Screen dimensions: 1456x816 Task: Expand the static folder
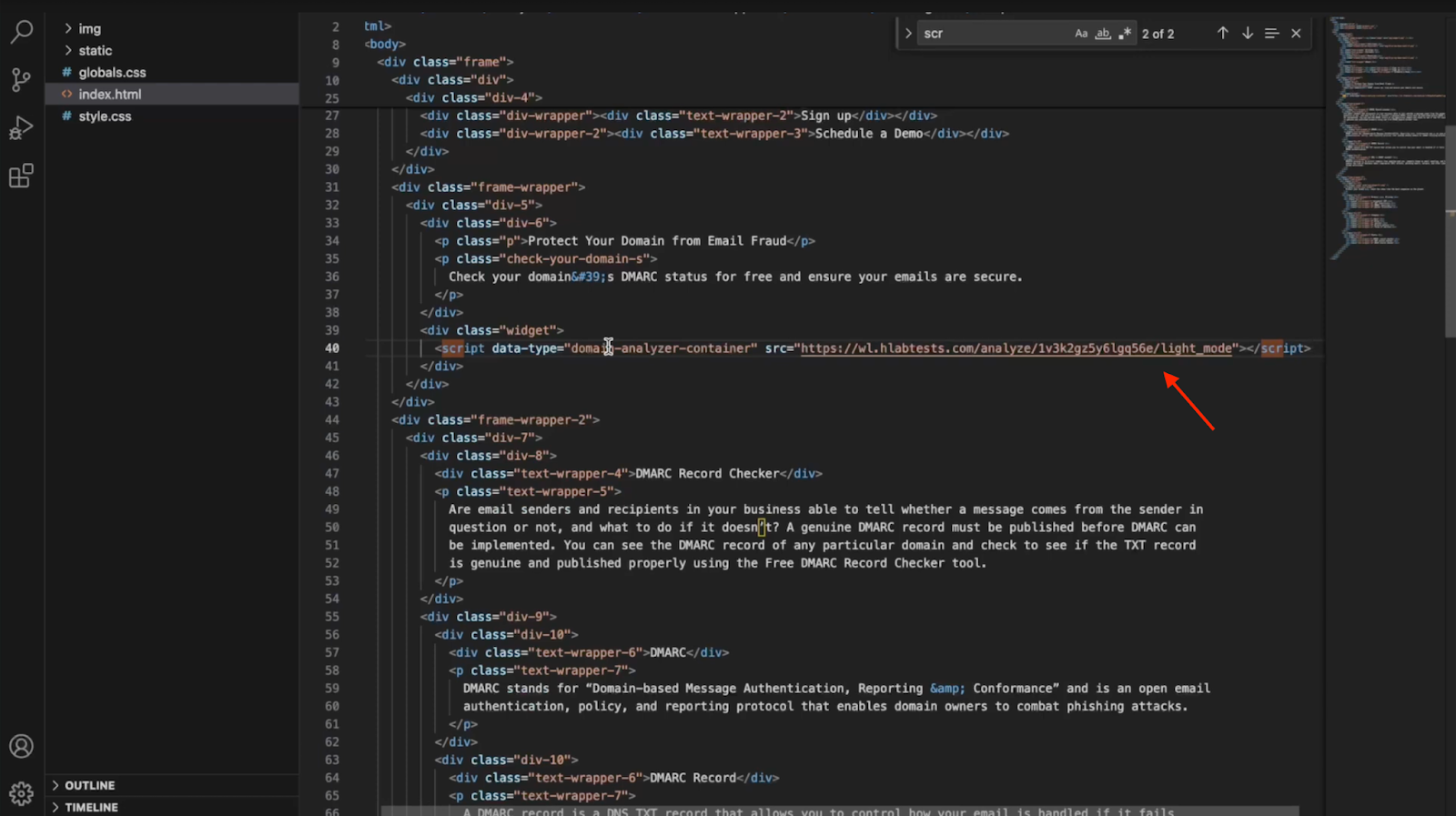coord(172,50)
